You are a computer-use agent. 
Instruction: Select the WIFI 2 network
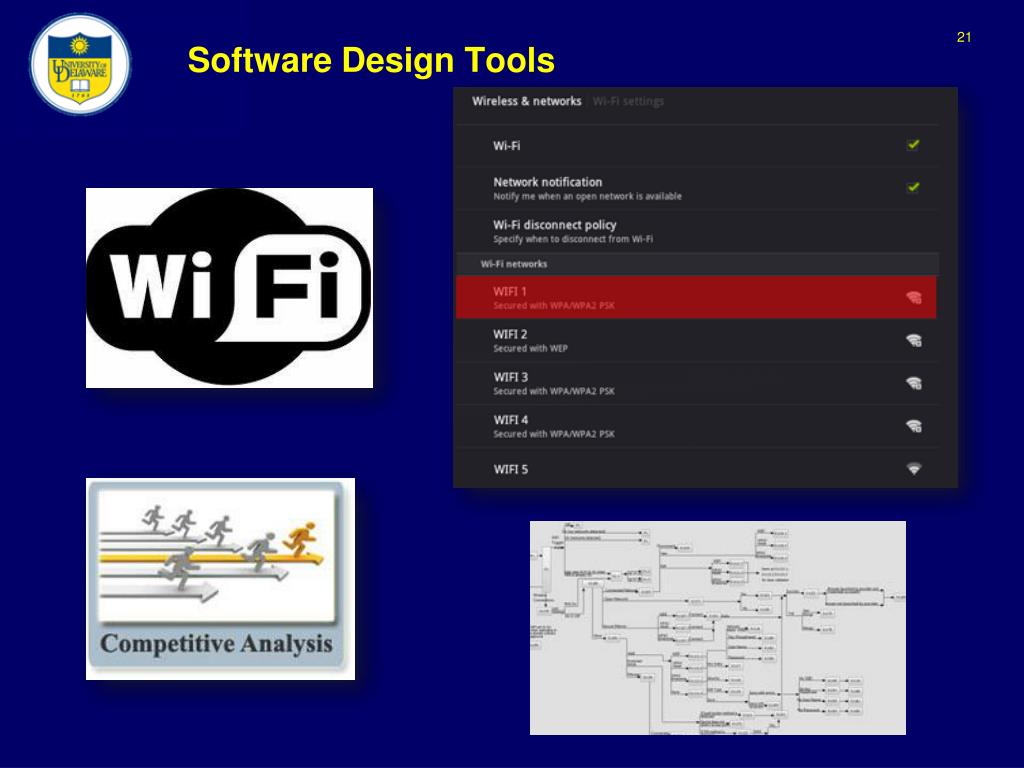pyautogui.click(x=697, y=340)
